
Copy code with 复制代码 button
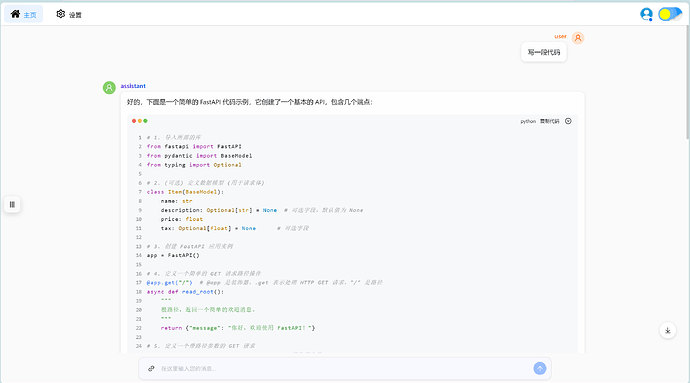[550, 121]
